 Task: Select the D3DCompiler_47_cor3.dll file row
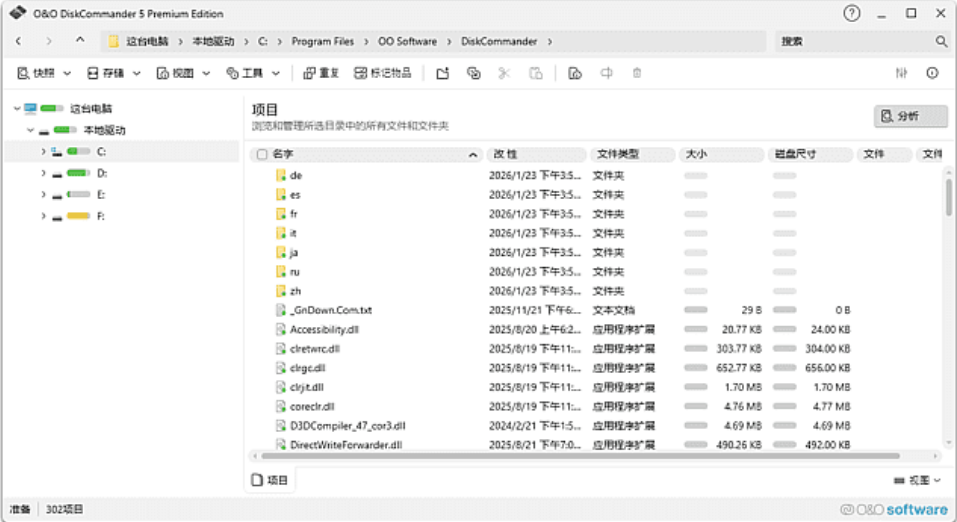pyautogui.click(x=595, y=426)
